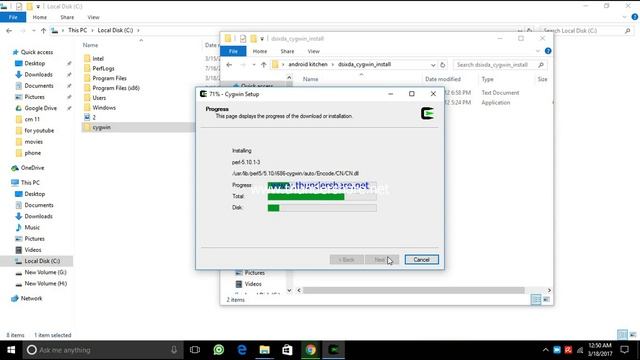
Task: Select the Windows folder
Action: (104, 108)
